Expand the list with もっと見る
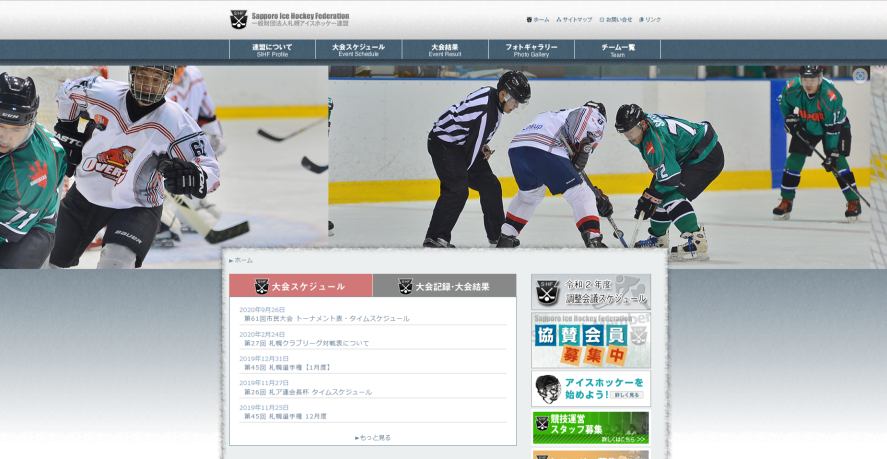 pos(373,437)
